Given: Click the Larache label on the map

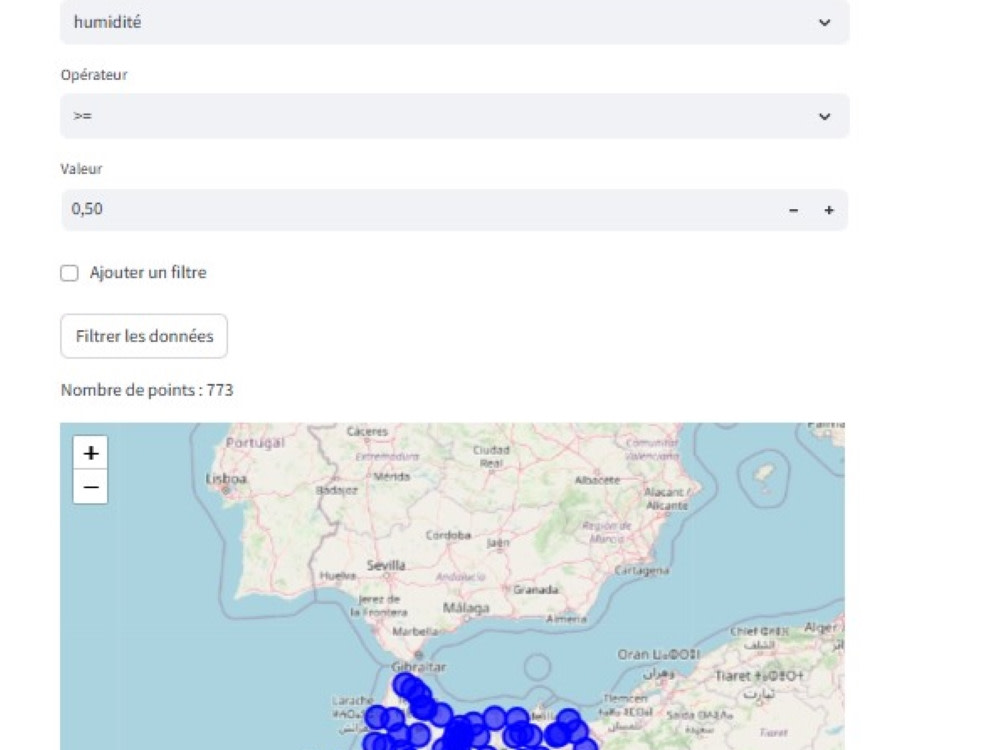Looking at the screenshot, I should coord(352,700).
